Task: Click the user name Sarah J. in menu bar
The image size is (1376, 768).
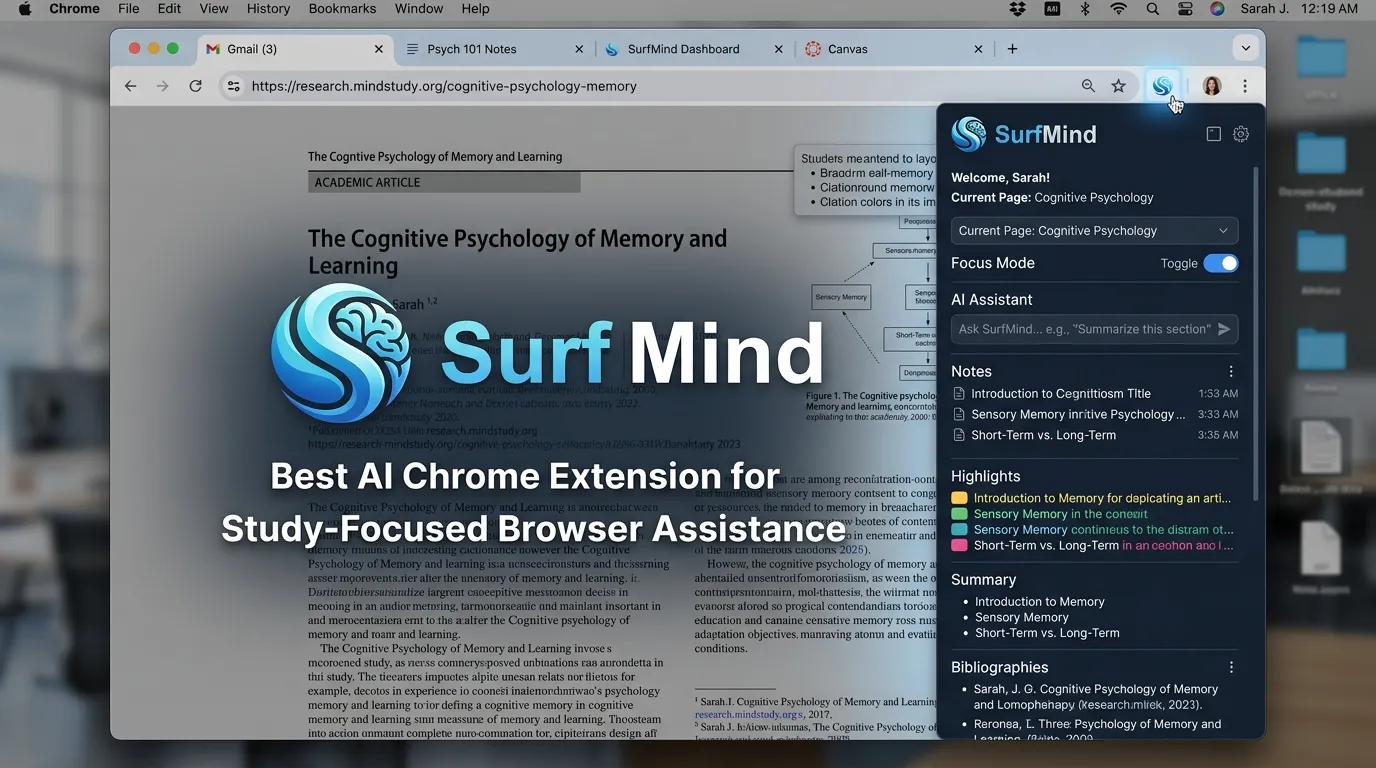Action: (1264, 9)
